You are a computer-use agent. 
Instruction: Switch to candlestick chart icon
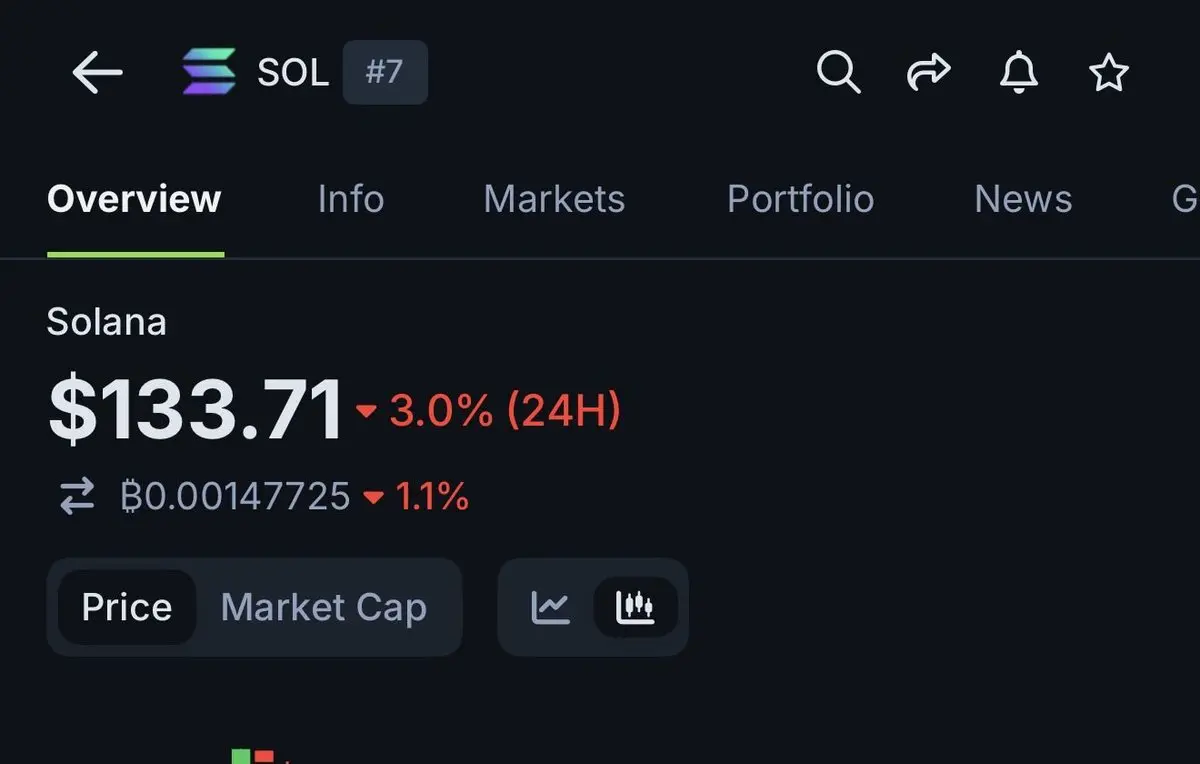point(635,607)
